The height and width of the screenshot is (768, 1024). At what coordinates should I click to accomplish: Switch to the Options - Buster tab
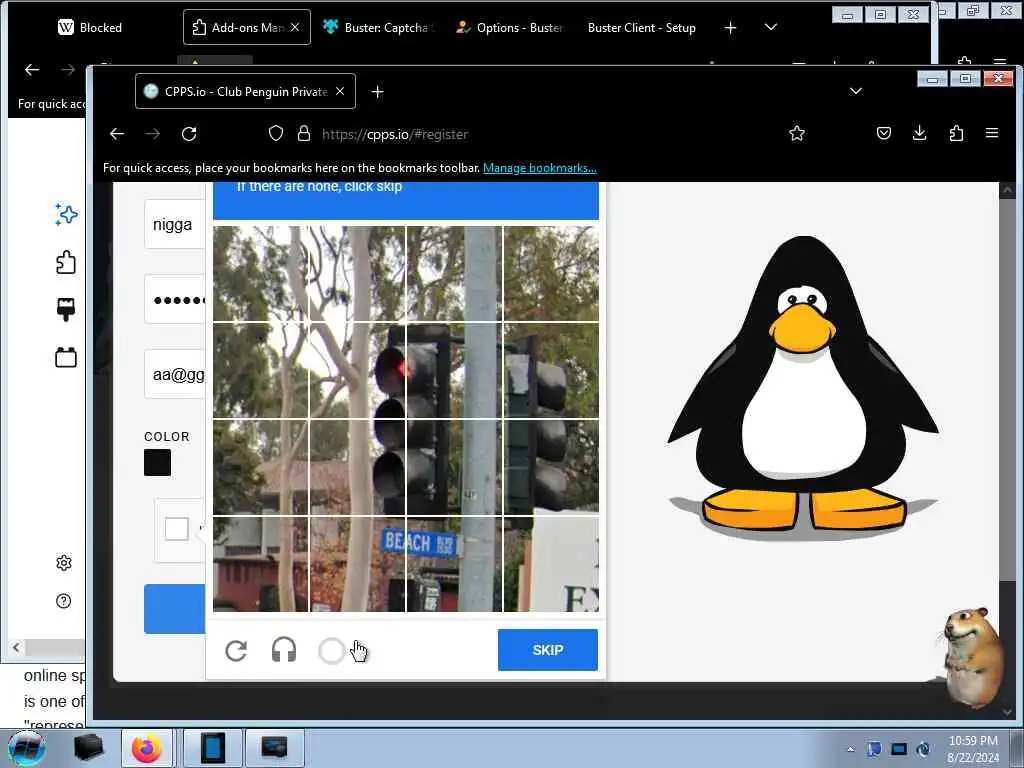[x=511, y=27]
